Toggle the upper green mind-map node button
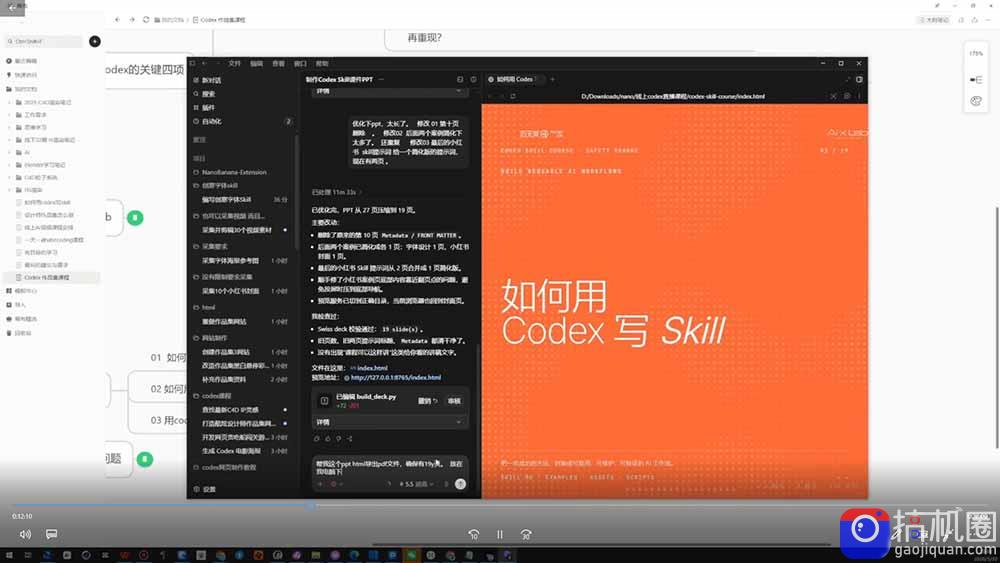 pyautogui.click(x=135, y=218)
